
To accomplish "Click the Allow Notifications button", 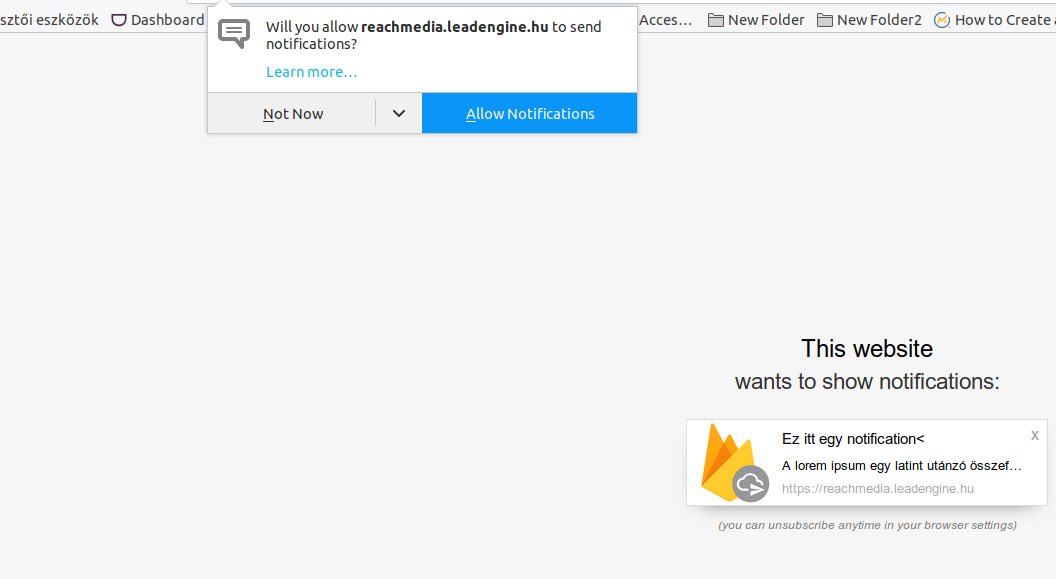I will click(529, 113).
